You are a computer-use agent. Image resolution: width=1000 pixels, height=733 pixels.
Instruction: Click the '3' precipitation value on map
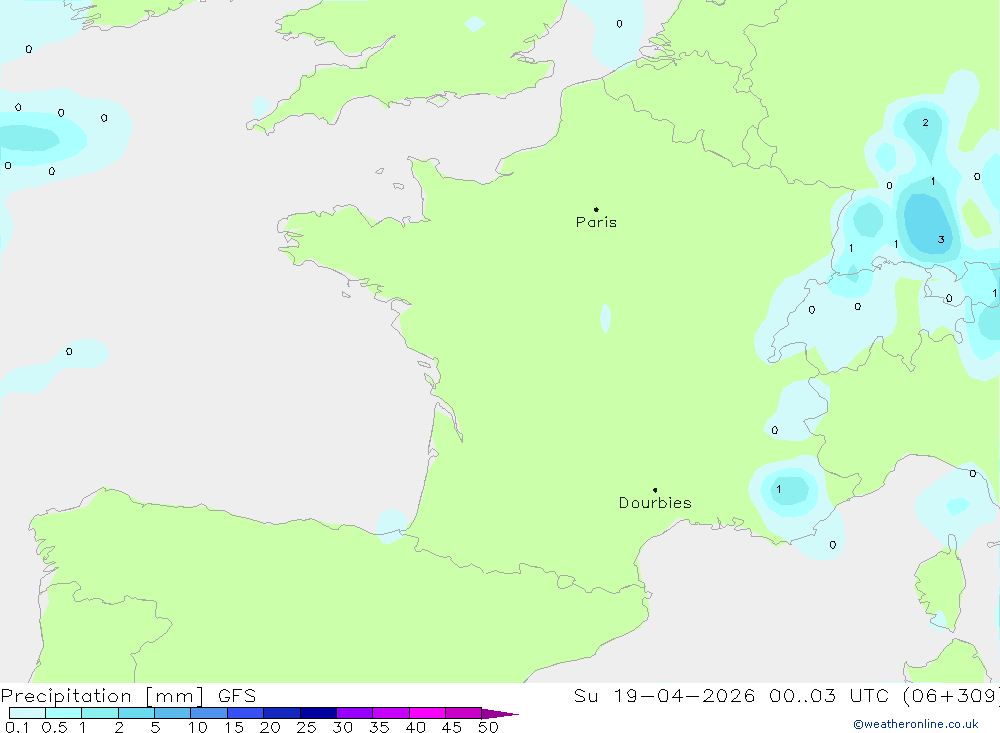[x=941, y=240]
